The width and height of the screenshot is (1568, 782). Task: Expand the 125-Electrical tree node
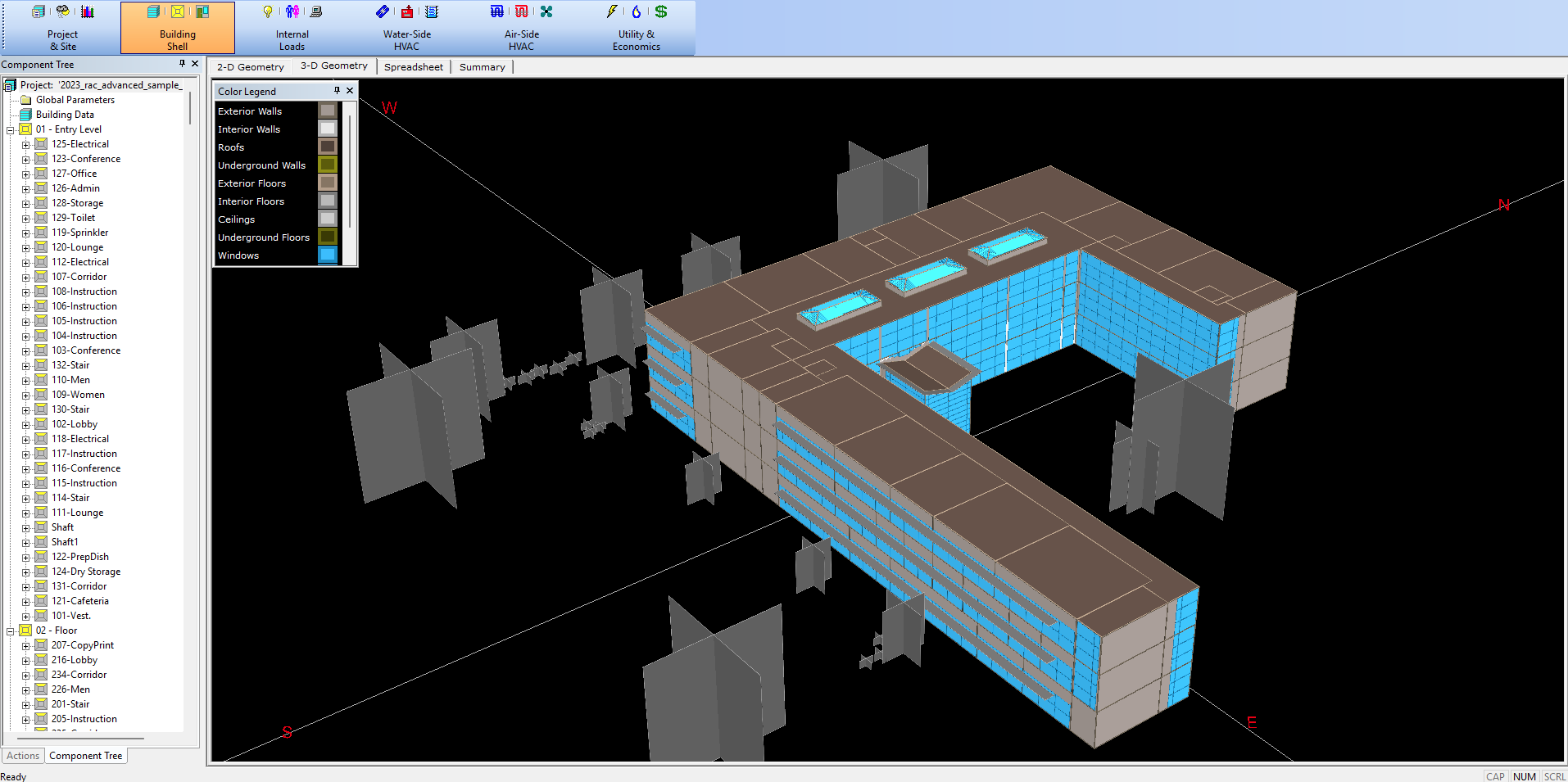pos(25,145)
